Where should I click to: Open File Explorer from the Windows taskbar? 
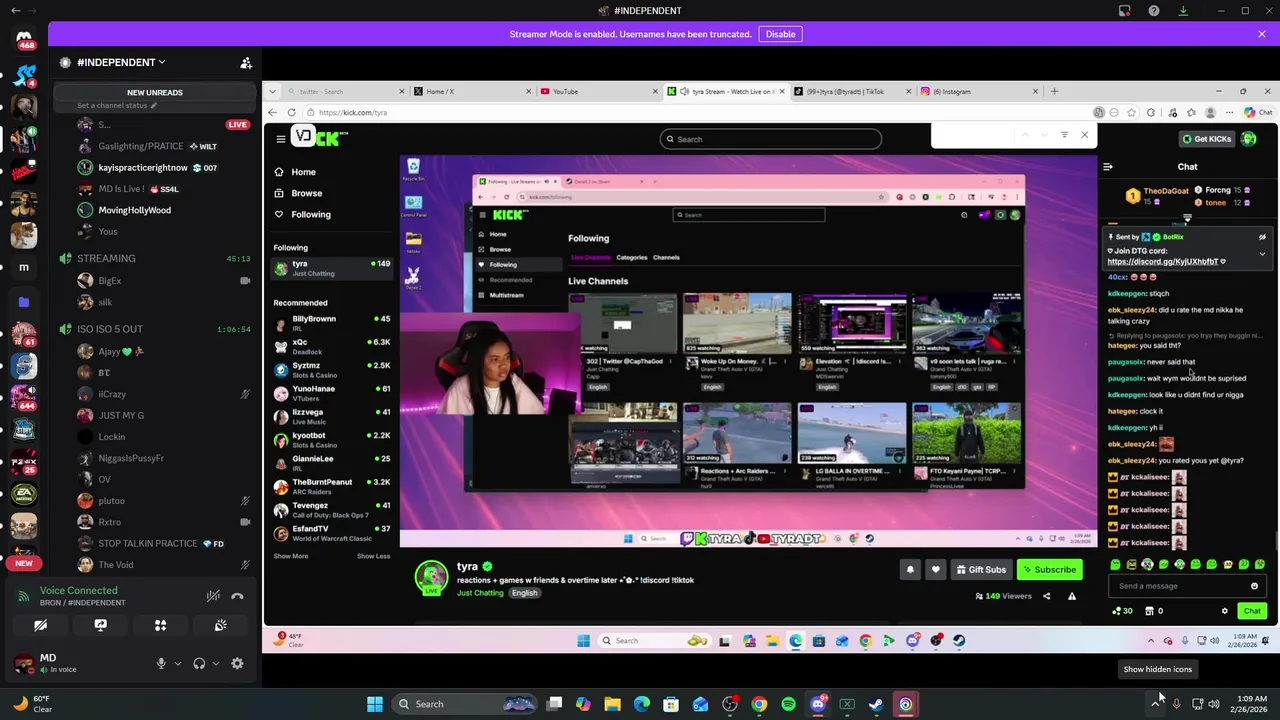pyautogui.click(x=612, y=704)
